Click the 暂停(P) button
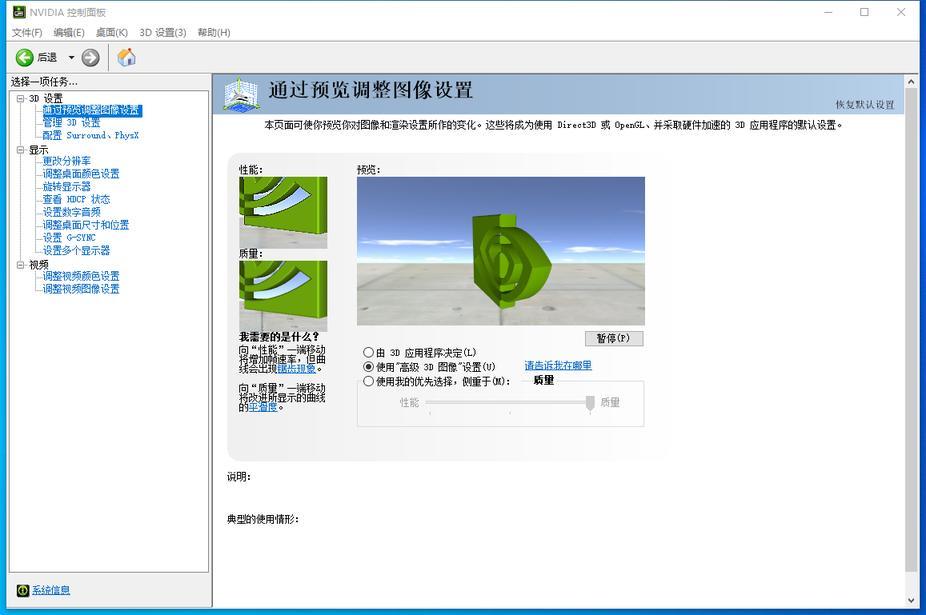926x615 pixels. click(x=614, y=339)
